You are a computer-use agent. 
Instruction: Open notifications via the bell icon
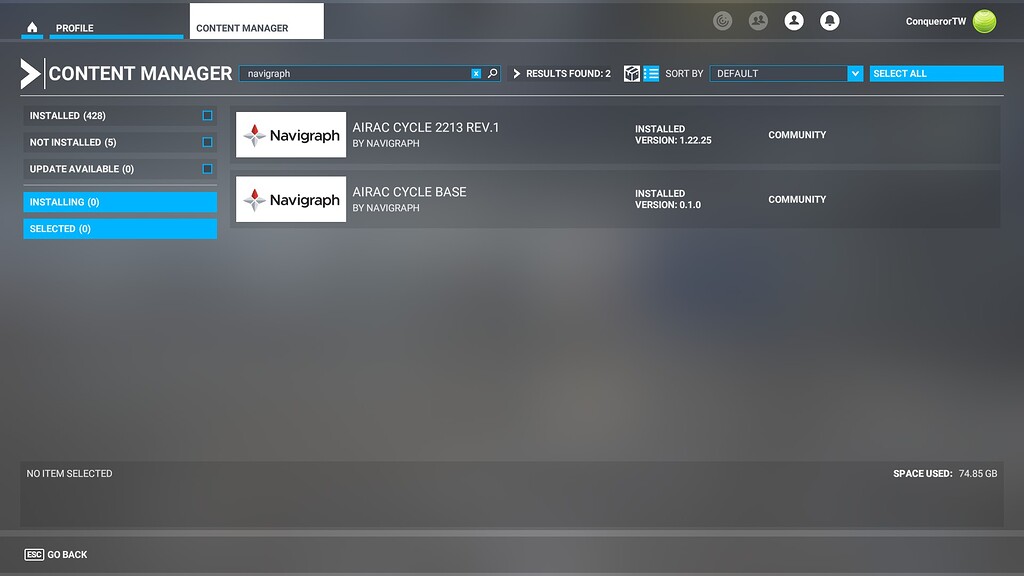[830, 20]
